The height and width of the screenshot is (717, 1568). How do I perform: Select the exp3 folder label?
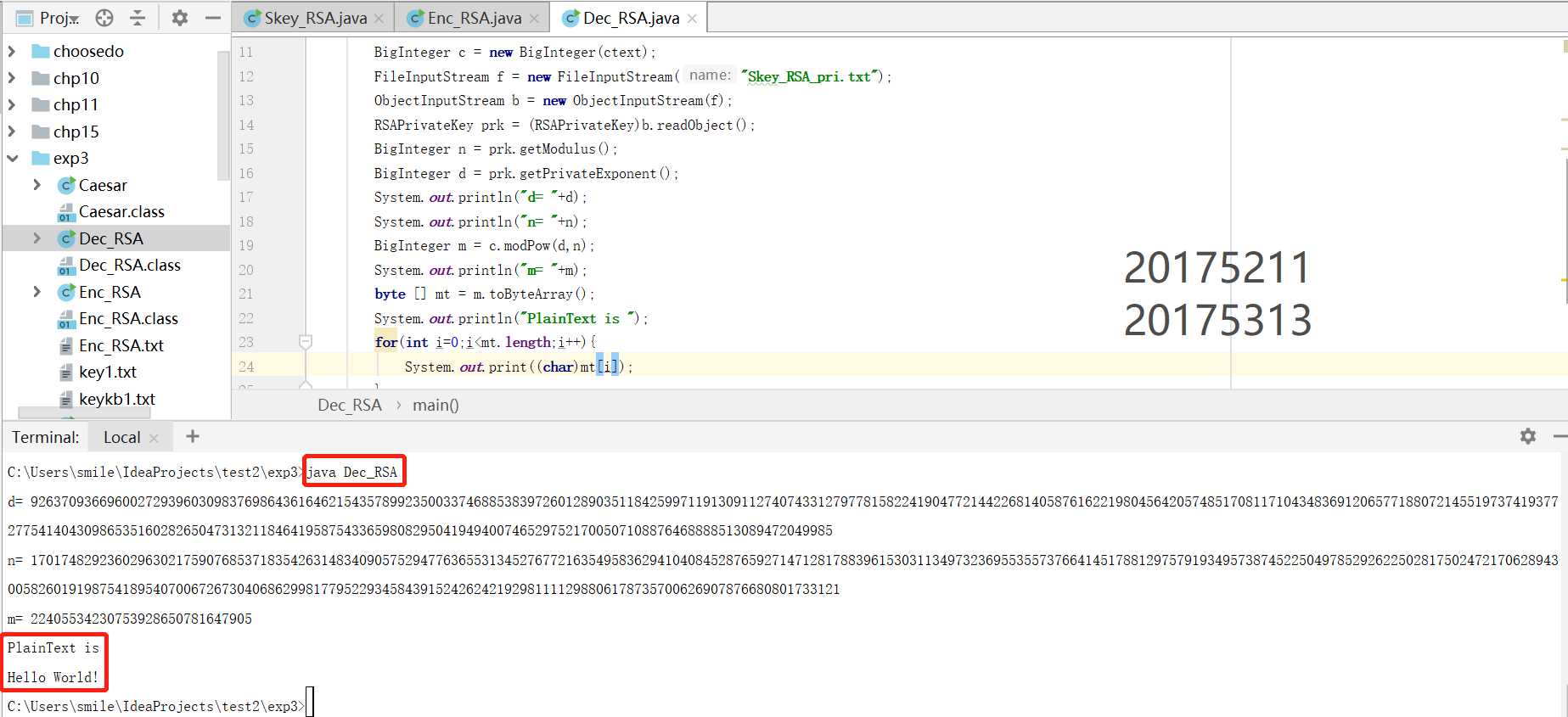(x=71, y=158)
